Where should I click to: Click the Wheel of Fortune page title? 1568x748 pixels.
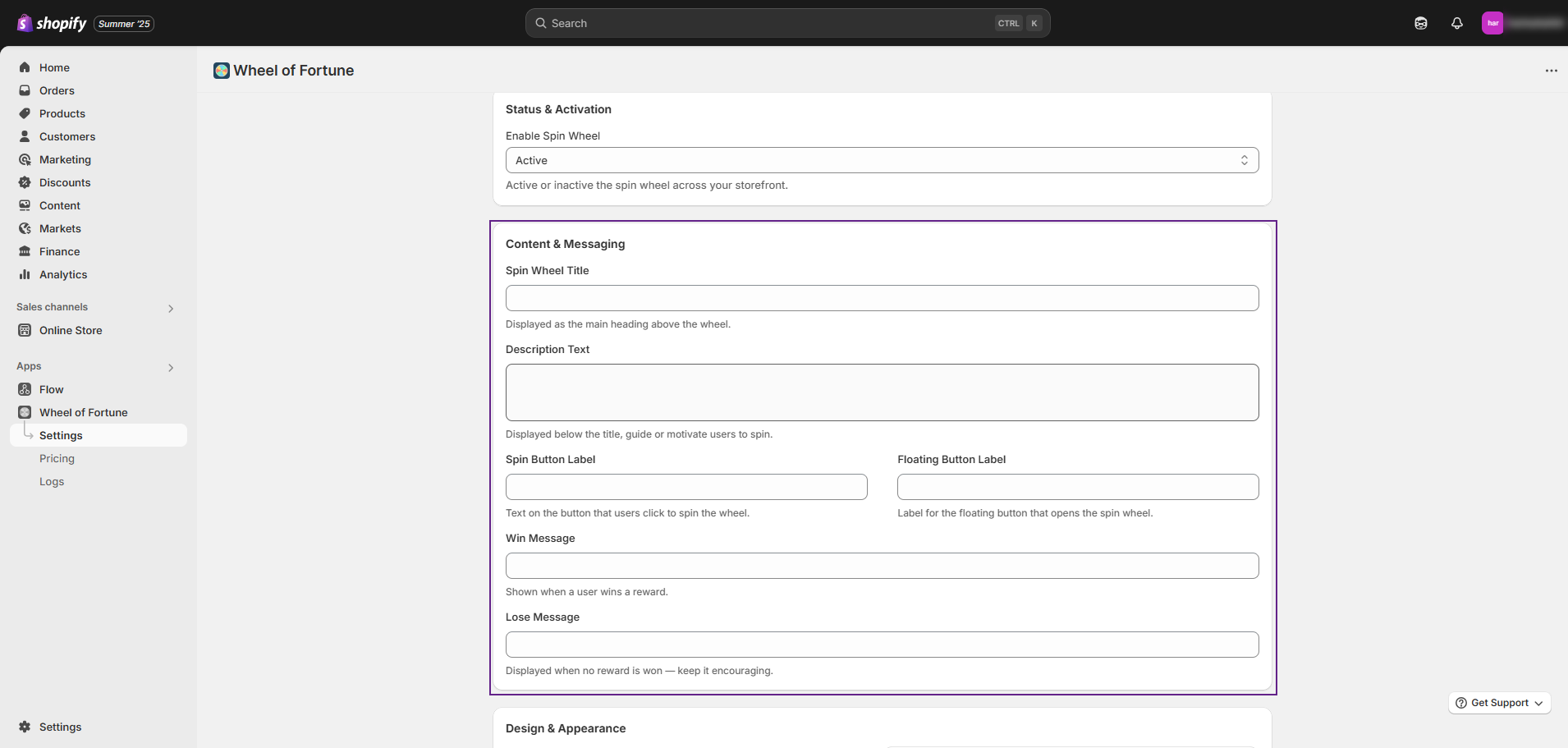pyautogui.click(x=293, y=71)
